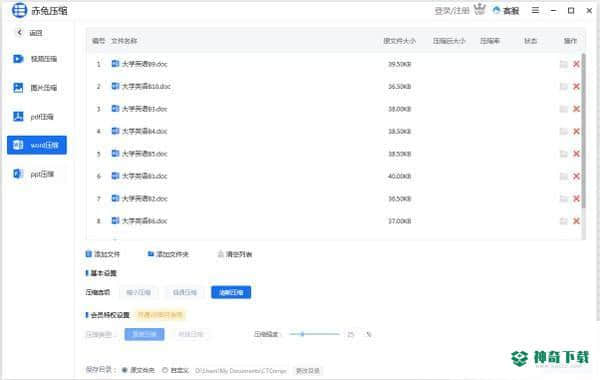Image resolution: width=600 pixels, height=380 pixels.
Task: Delete row 2 file with red X
Action: click(x=576, y=86)
